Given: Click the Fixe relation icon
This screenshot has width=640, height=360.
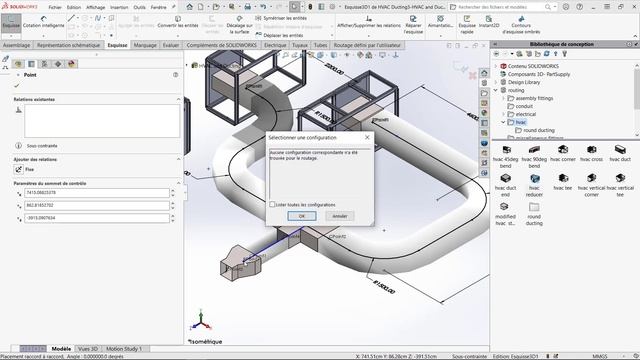Looking at the screenshot, I should coord(19,169).
